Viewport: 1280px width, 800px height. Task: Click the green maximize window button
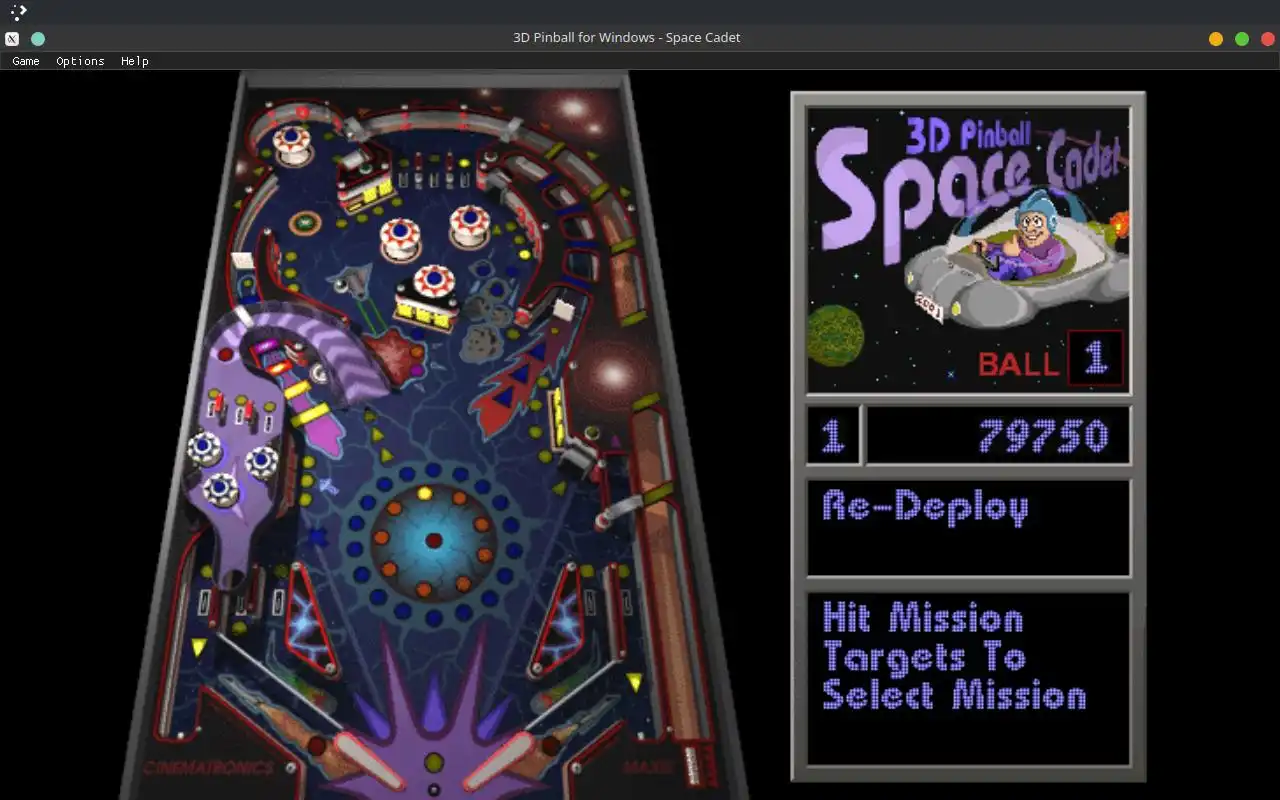pos(1242,39)
